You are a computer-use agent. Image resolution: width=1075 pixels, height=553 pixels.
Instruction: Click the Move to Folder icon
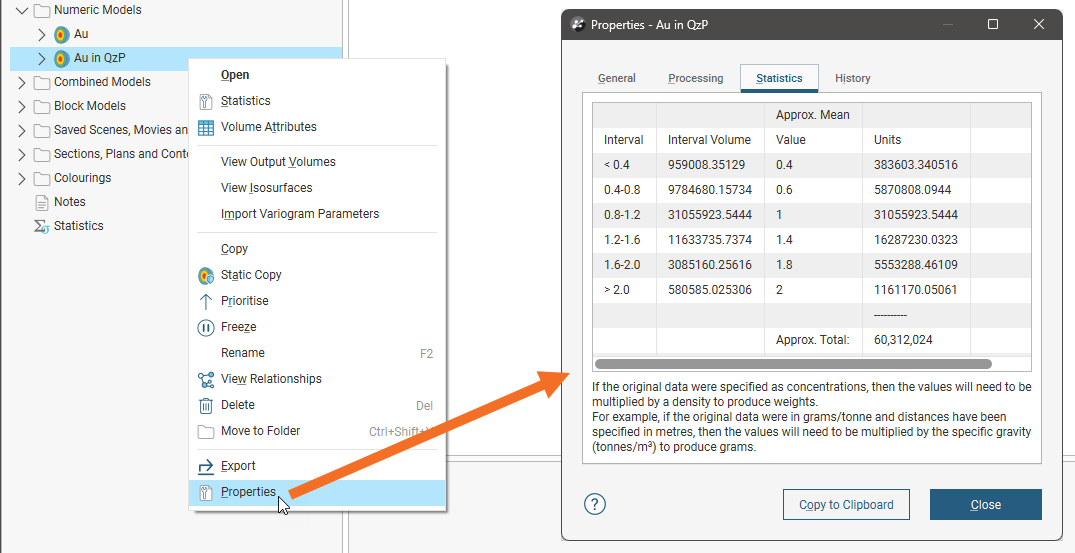(206, 432)
